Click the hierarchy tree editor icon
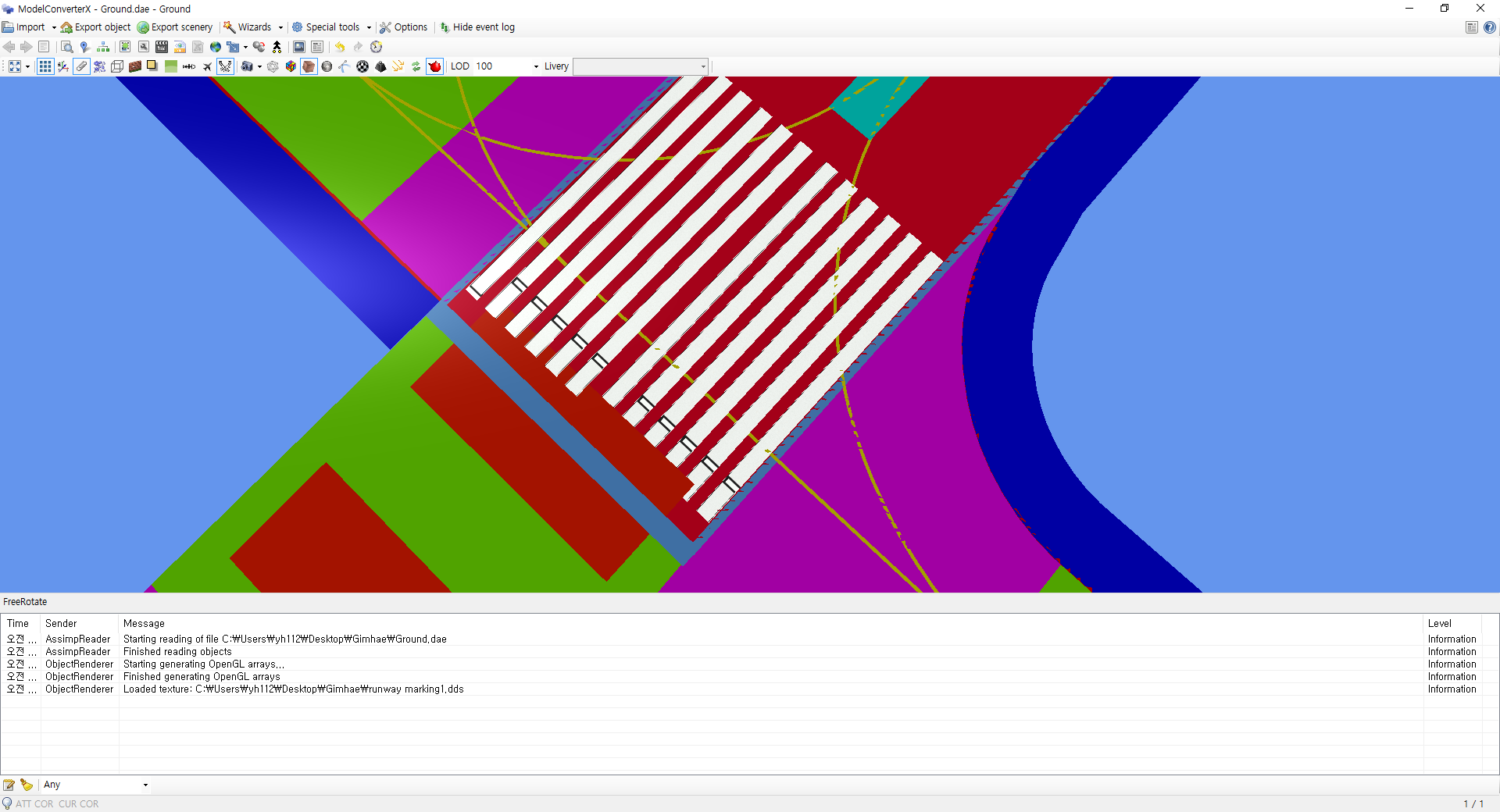The width and height of the screenshot is (1500, 812). pos(103,47)
